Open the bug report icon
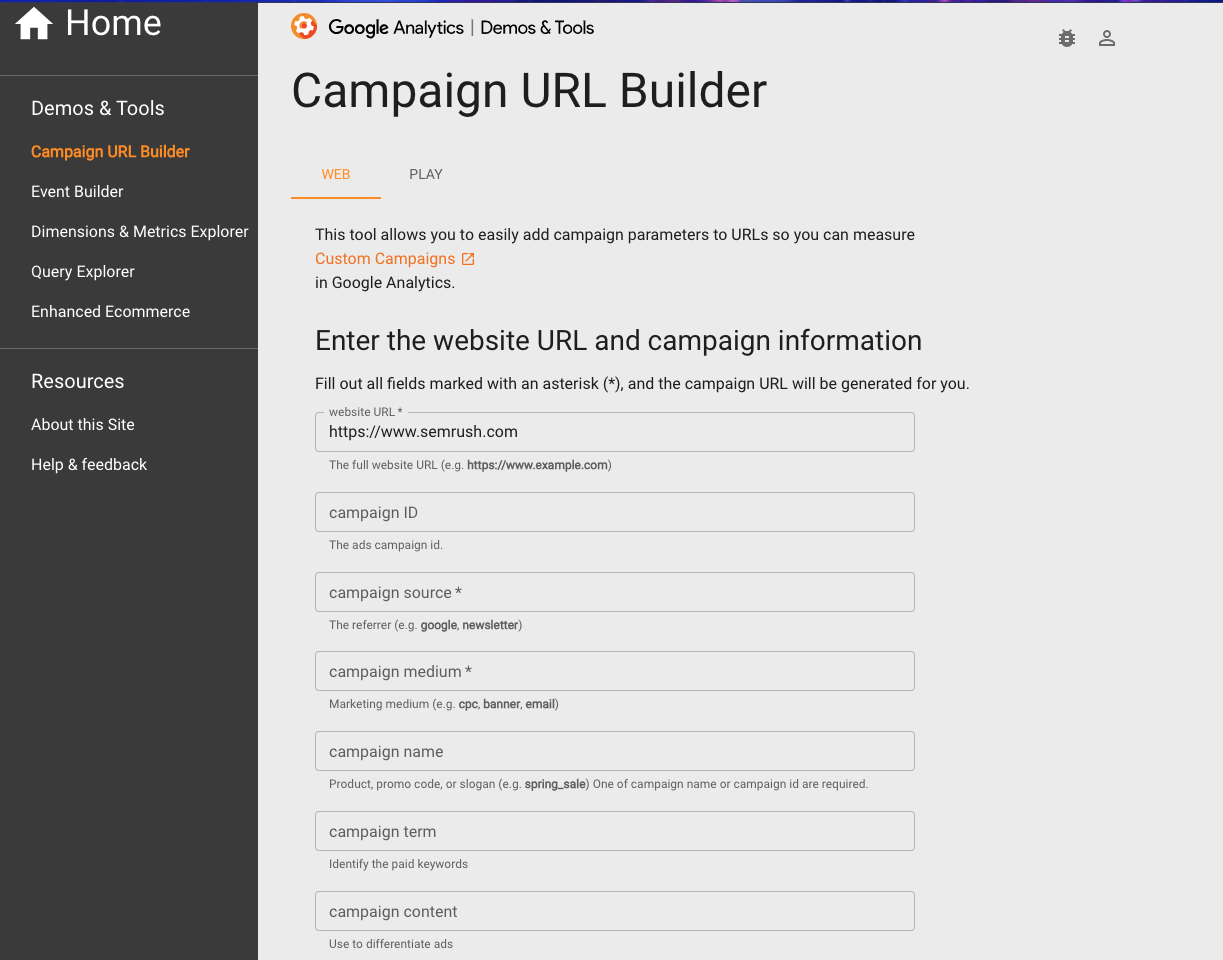 (x=1067, y=39)
